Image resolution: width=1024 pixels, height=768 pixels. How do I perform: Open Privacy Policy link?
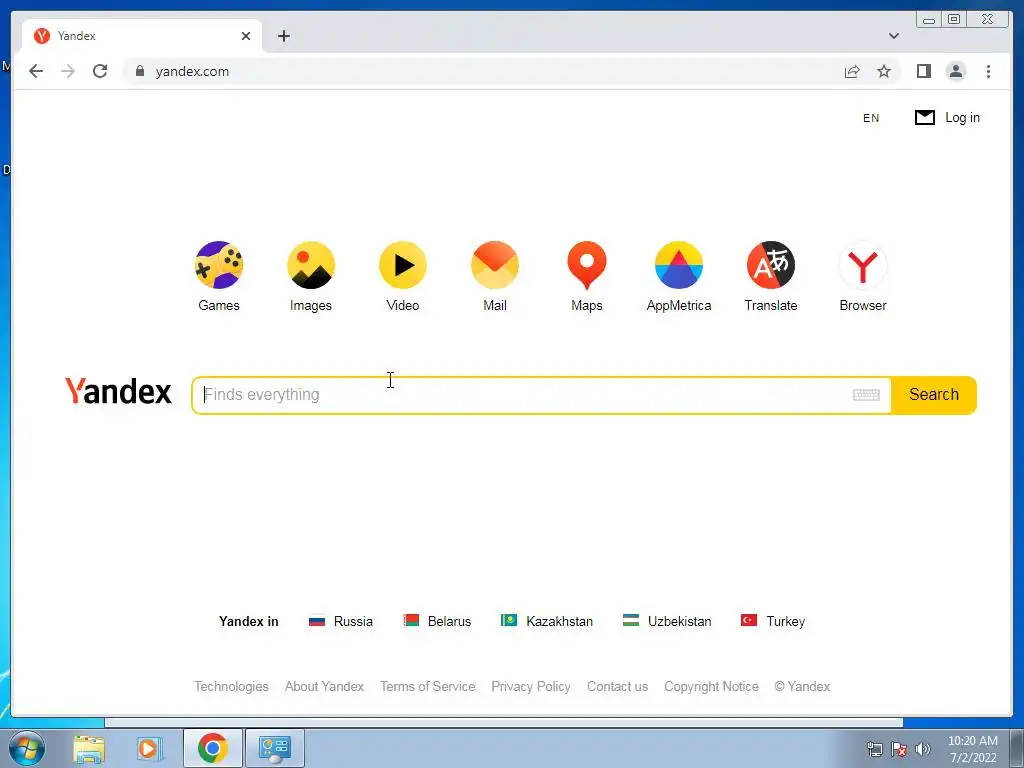pyautogui.click(x=531, y=686)
